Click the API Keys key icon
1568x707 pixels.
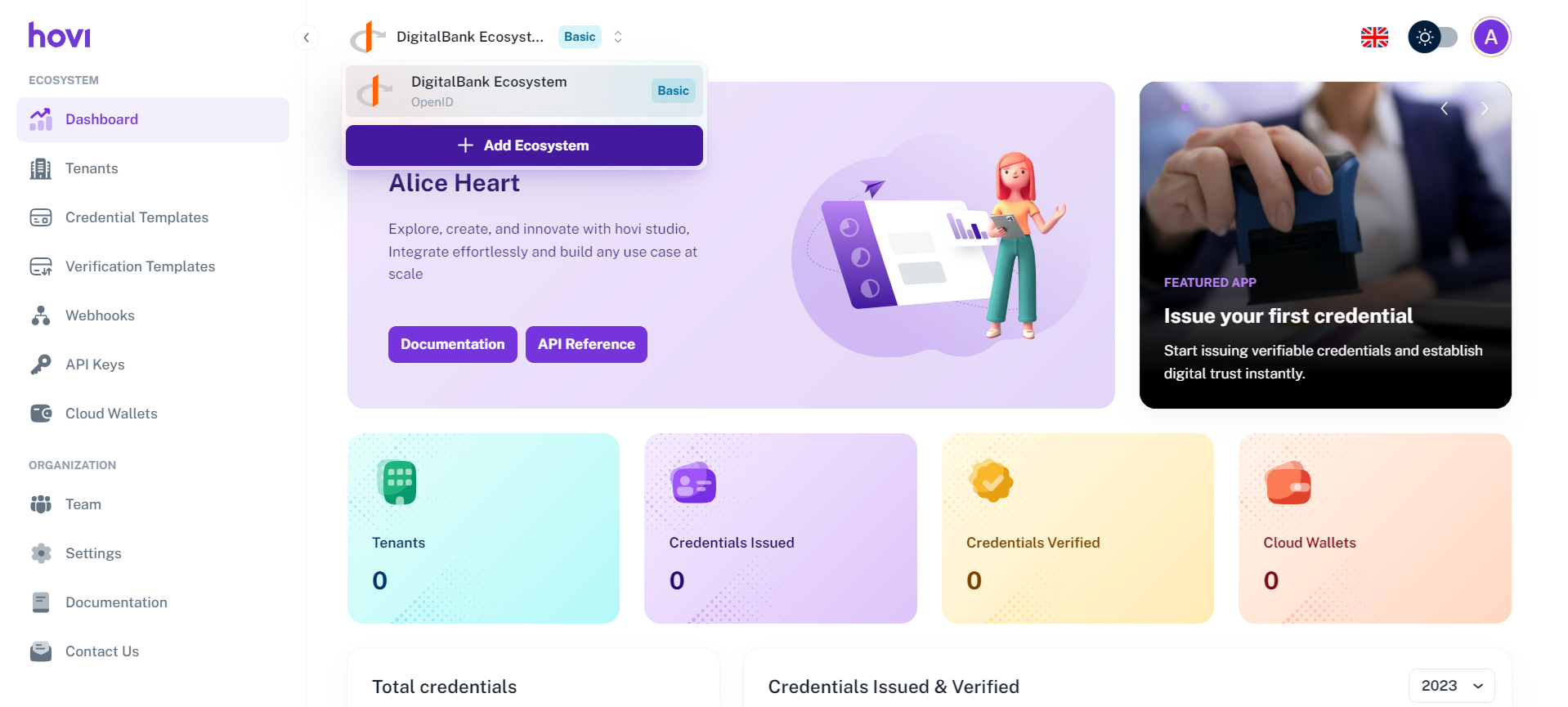coord(40,365)
